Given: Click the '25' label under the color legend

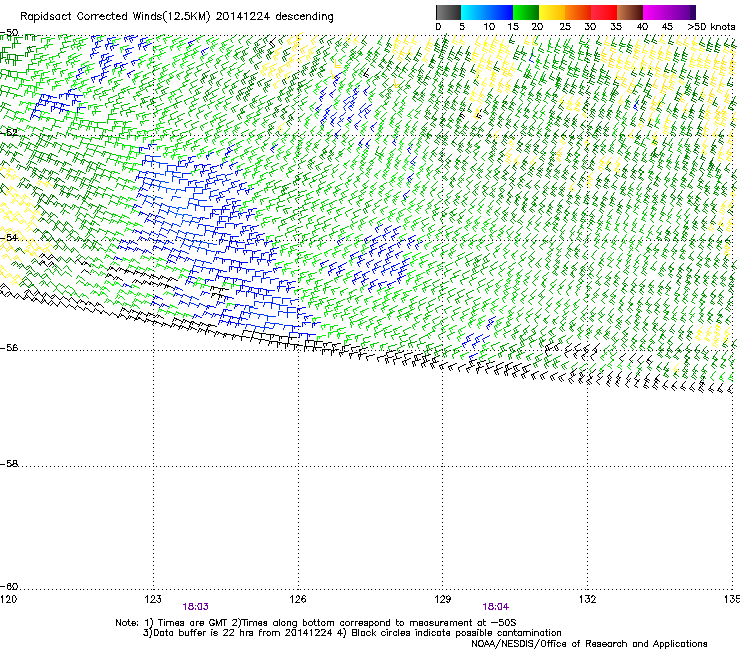Looking at the screenshot, I should (565, 27).
